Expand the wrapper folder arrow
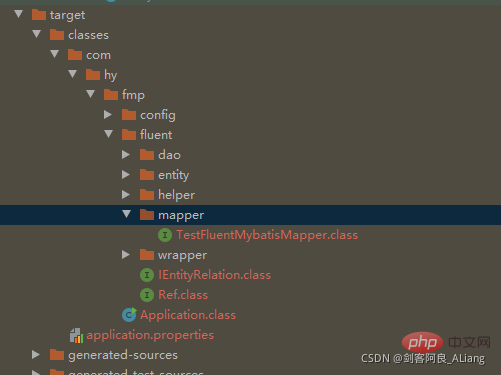 coord(126,255)
